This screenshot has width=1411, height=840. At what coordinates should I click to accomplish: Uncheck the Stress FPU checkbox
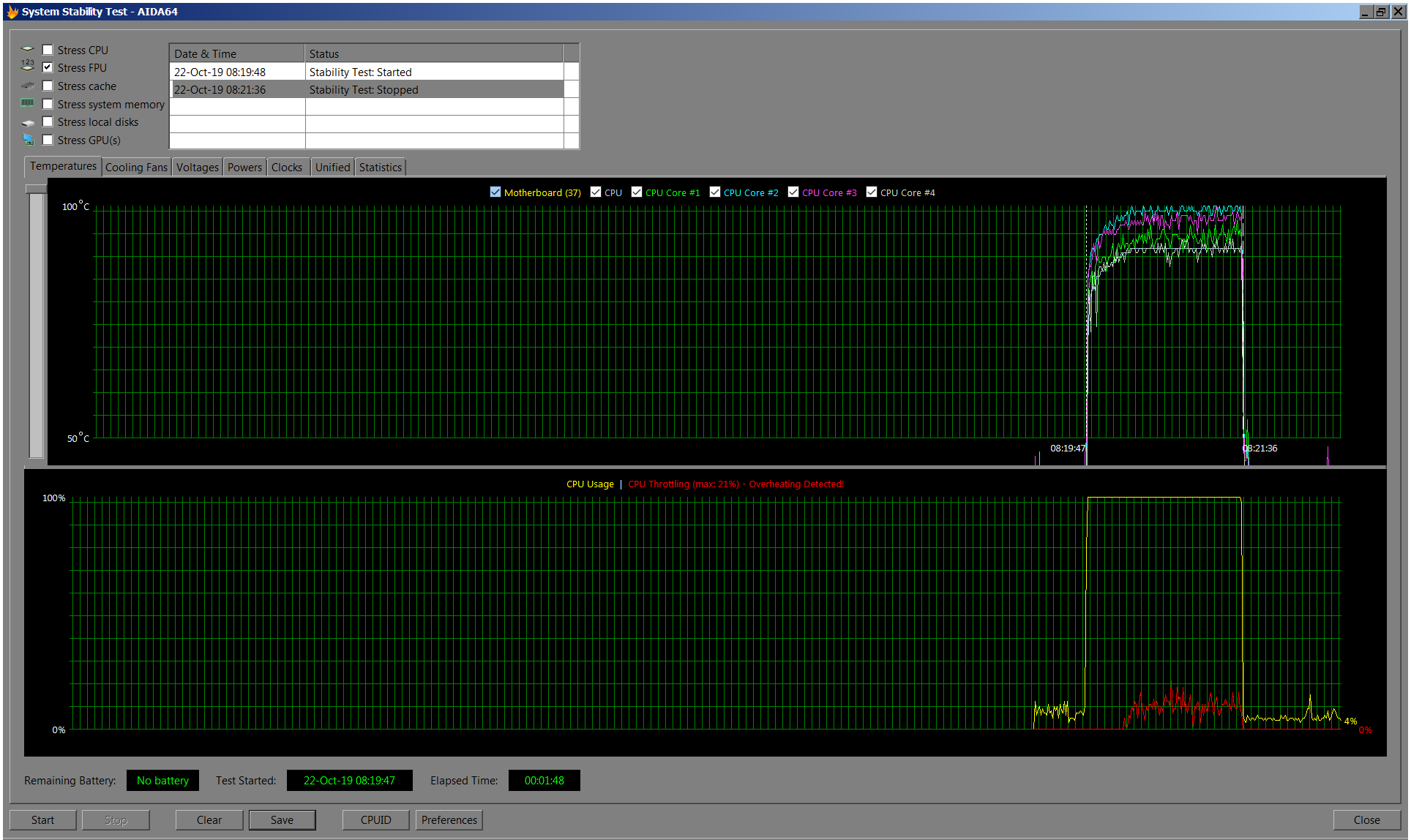[48, 67]
